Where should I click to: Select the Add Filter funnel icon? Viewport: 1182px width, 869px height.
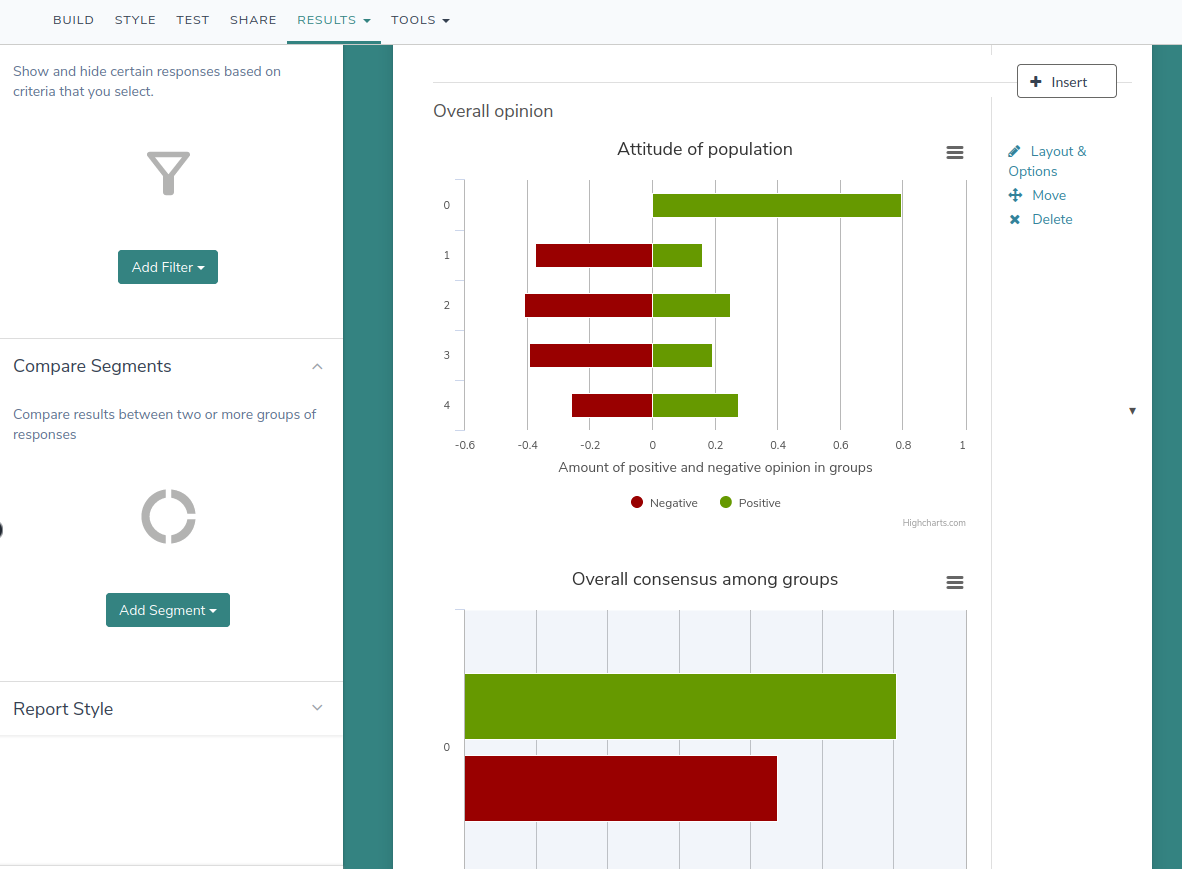tap(168, 174)
